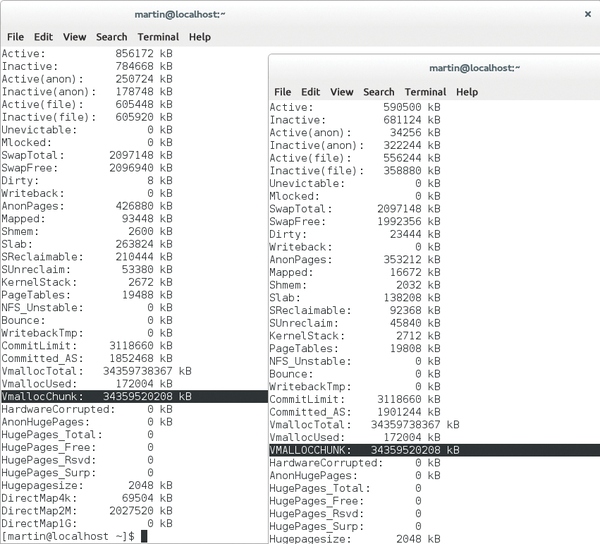Open Edit menu in the back terminal window
The height and width of the screenshot is (544, 600).
(x=41, y=37)
